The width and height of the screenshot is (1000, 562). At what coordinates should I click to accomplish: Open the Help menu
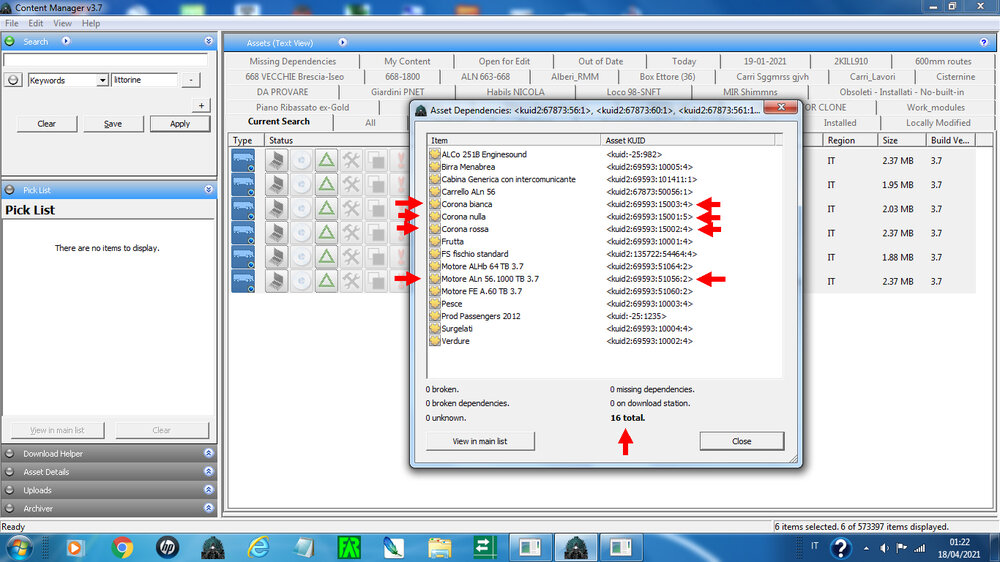coord(91,24)
